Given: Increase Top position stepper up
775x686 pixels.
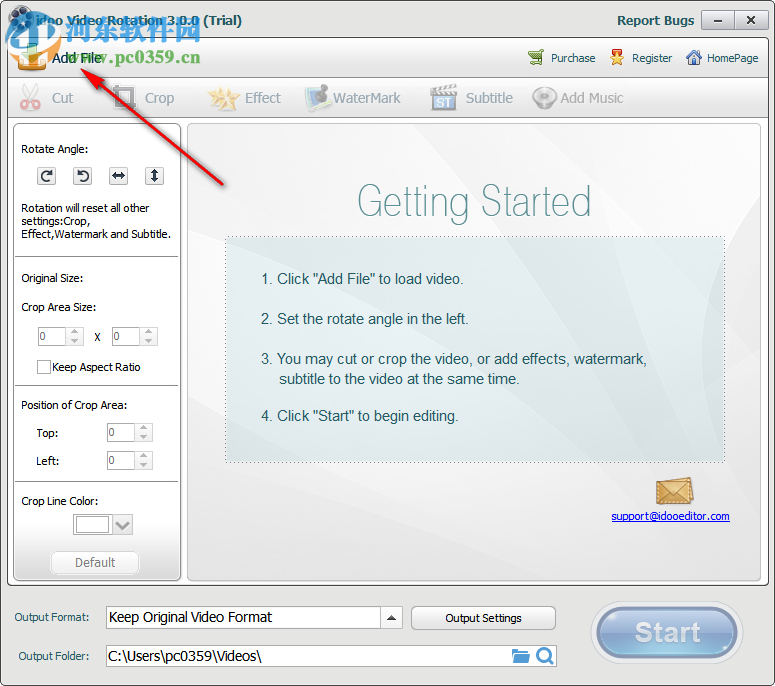Looking at the screenshot, I should (x=143, y=428).
